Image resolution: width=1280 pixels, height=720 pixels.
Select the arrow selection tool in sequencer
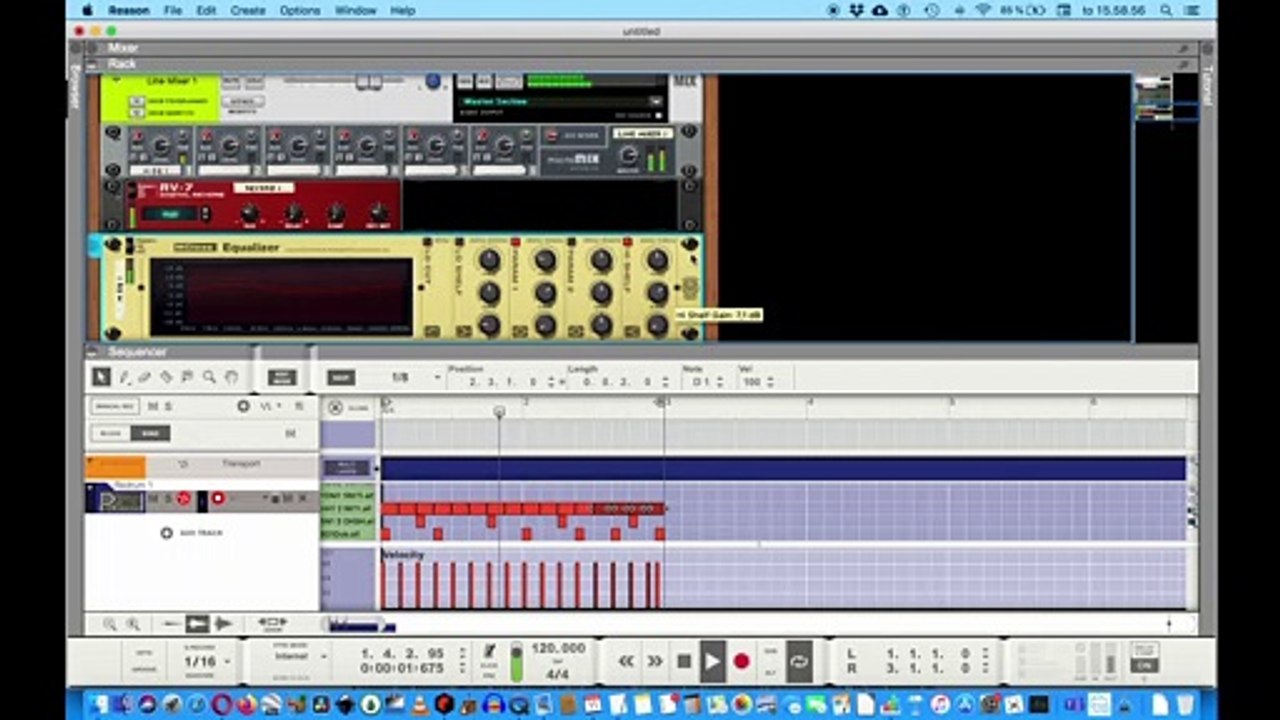(x=101, y=377)
